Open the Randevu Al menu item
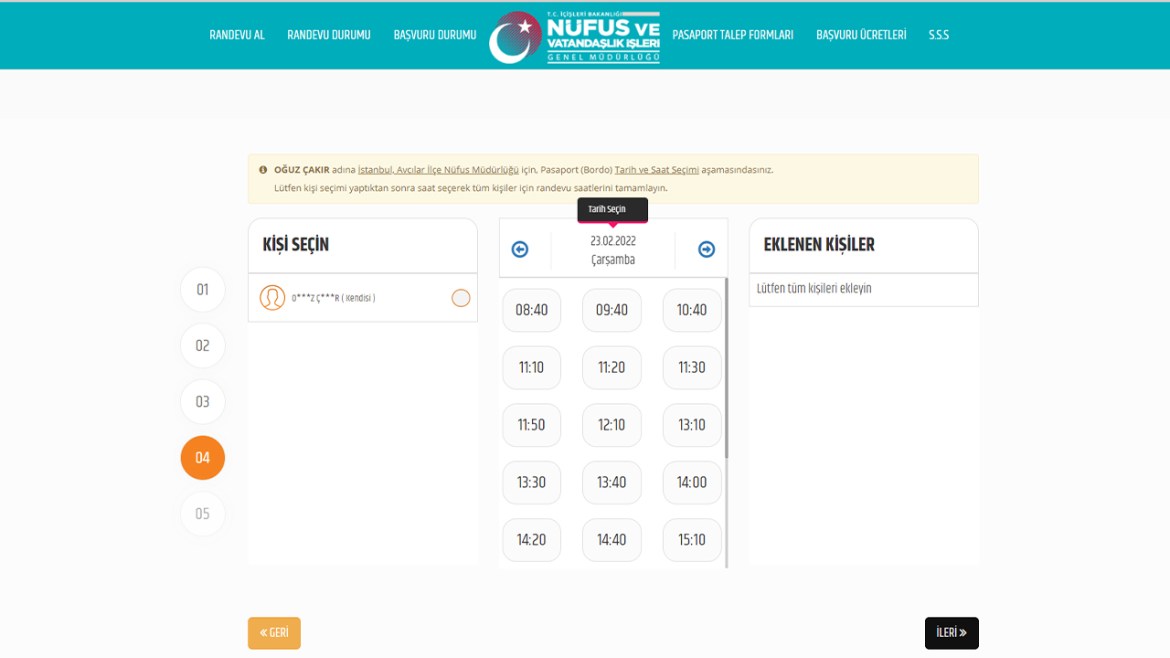Viewport: 1170px width, 658px height. (237, 35)
